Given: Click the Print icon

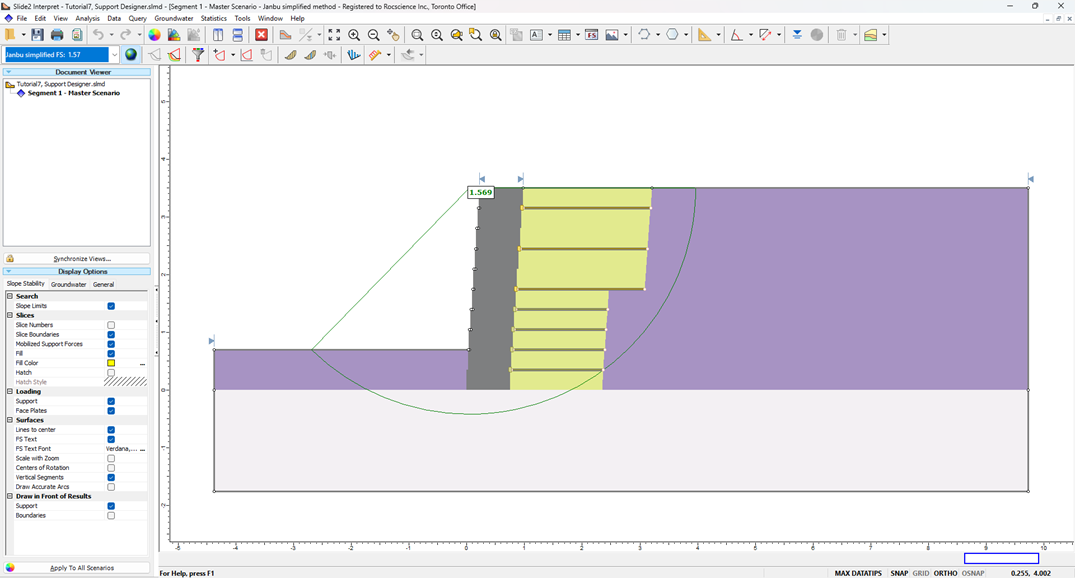Looking at the screenshot, I should coord(57,35).
